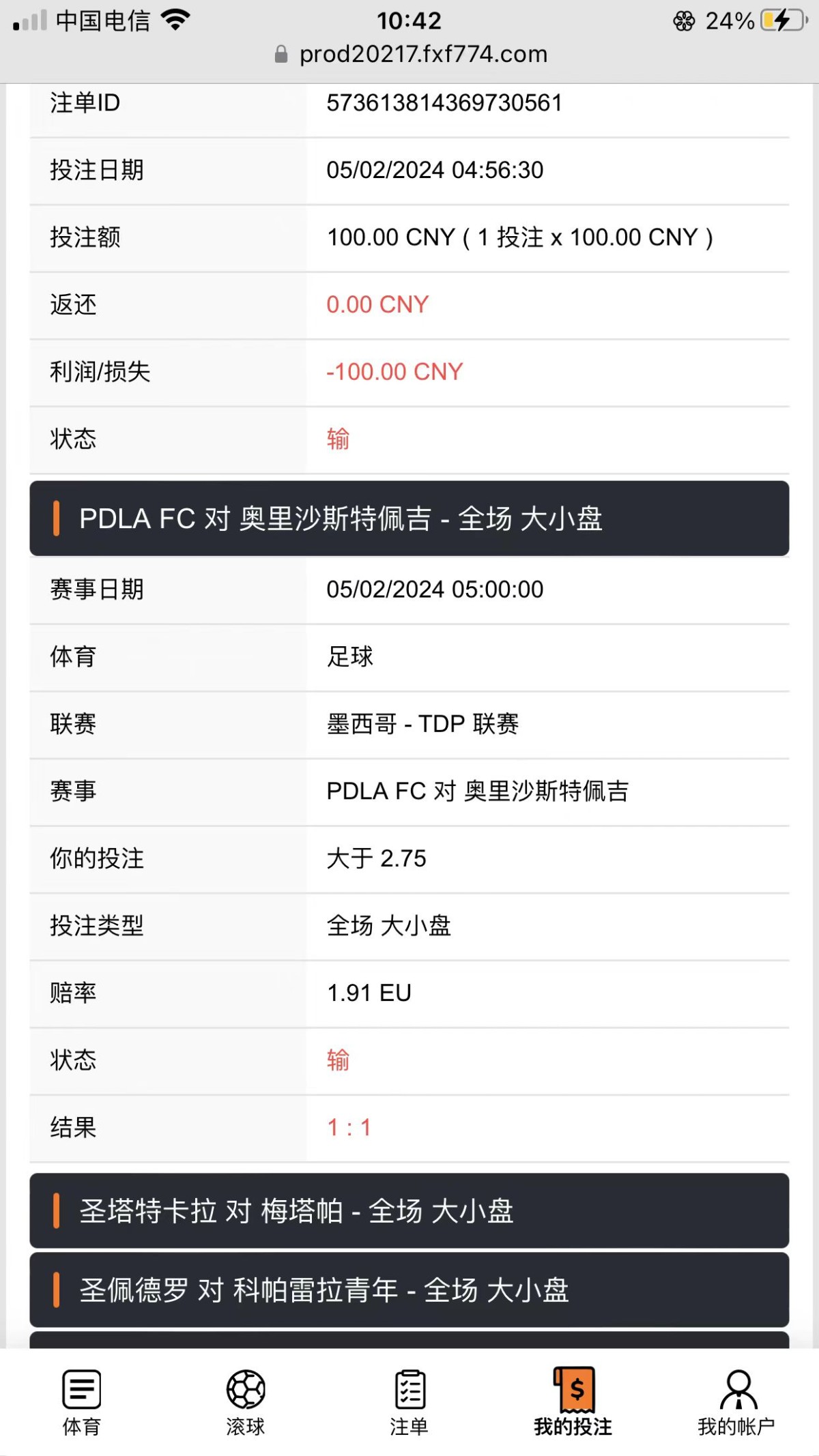Screen dimensions: 819x1456
Task: Tap the prod20217.fxf774.com address
Action: (423, 55)
